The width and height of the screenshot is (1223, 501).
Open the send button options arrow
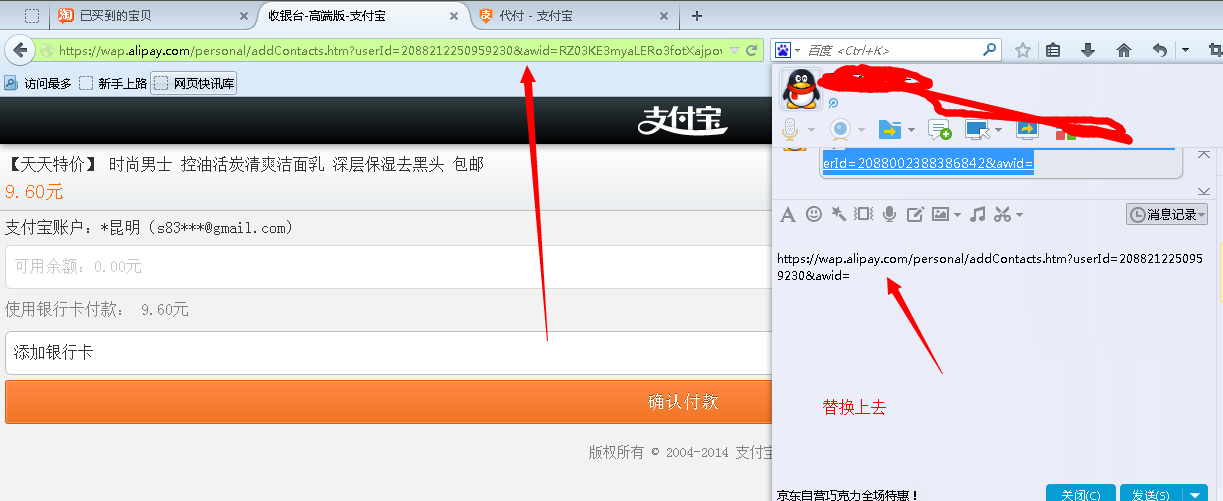pyautogui.click(x=1196, y=494)
